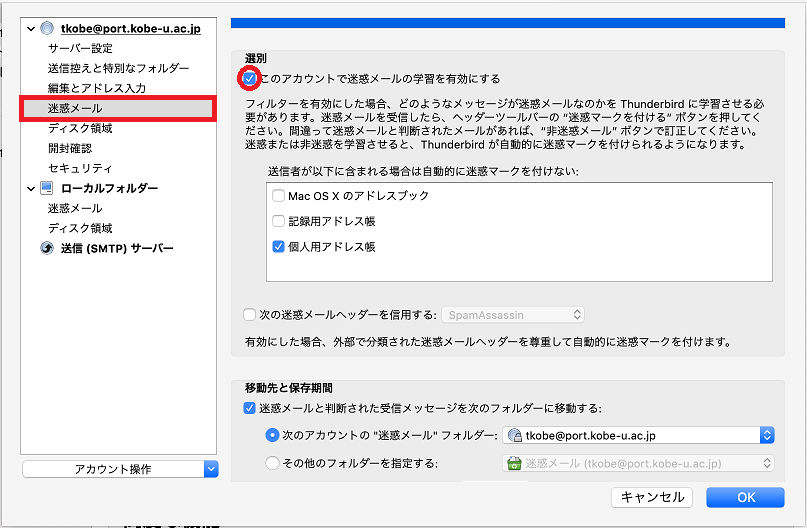Select 迷惑メール under tkobe@port.kobe-u.ac.jp
Viewport: 807px width, 528px height.
click(x=118, y=109)
